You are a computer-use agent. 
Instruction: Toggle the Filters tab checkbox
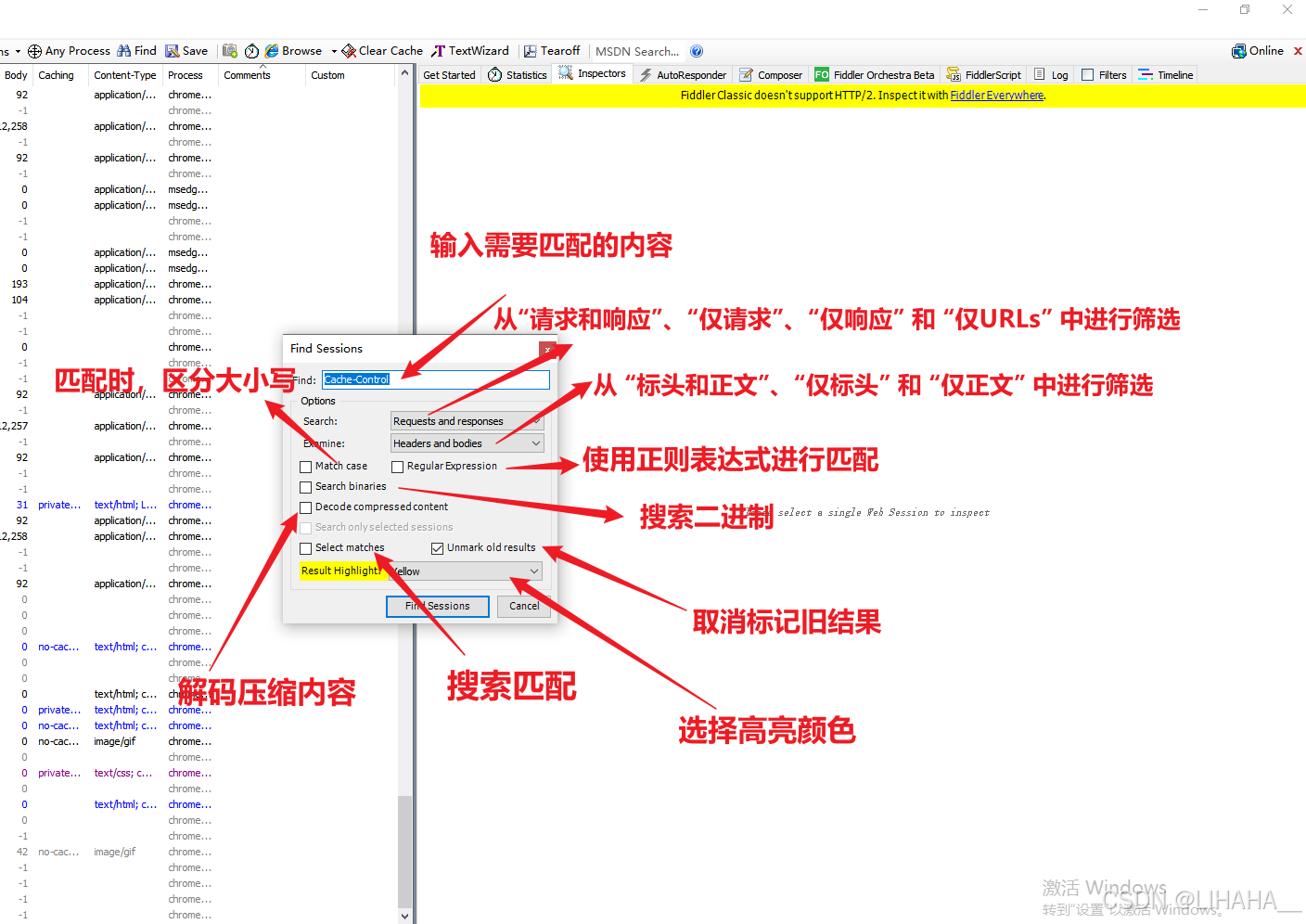click(1088, 75)
